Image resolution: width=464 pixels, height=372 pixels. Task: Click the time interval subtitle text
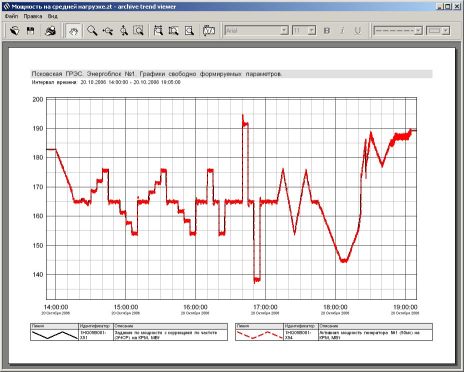[106, 82]
